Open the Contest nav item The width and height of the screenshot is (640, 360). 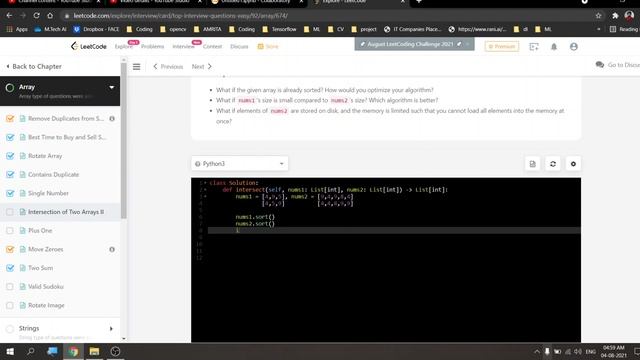(212, 47)
